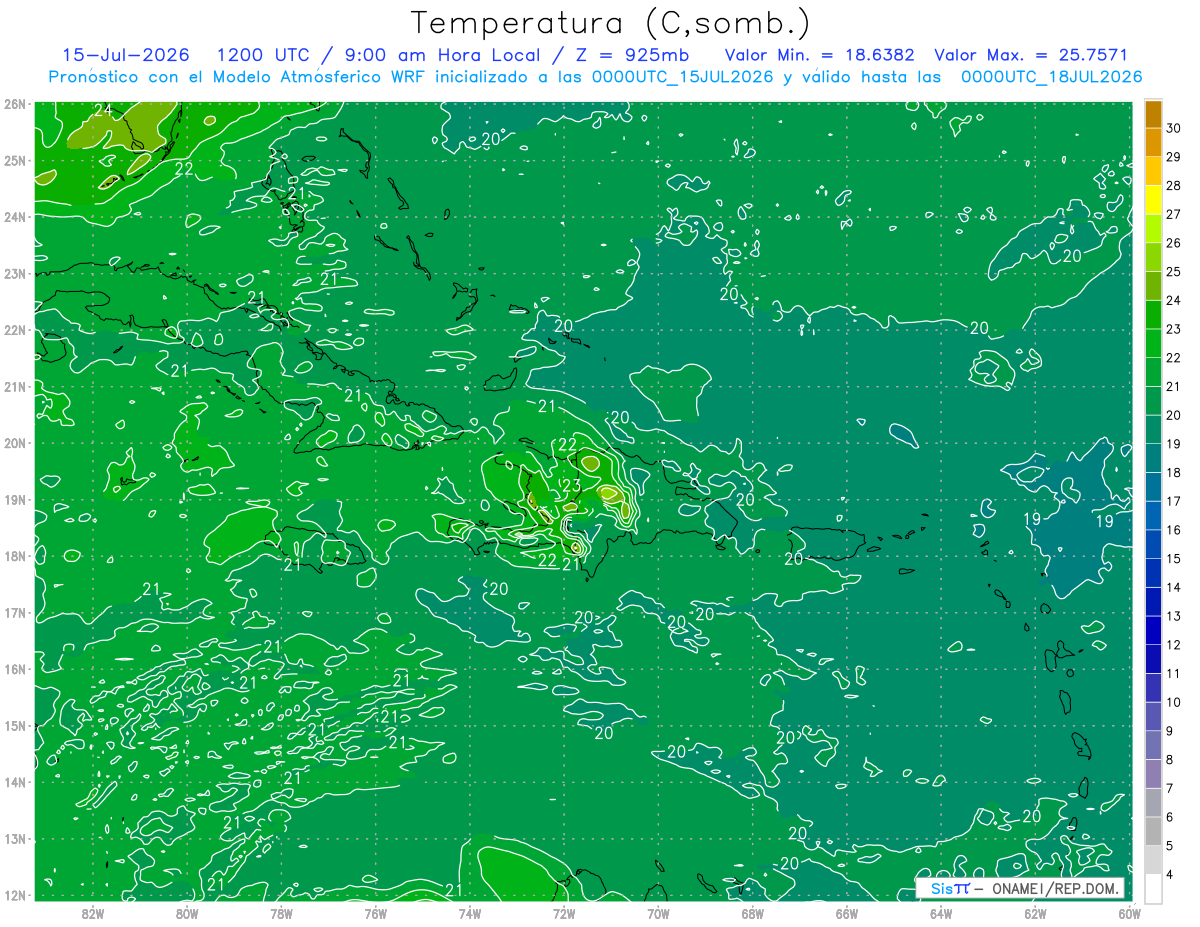This screenshot has width=1200, height=927.
Task: Click latitude axis label 18N
Action: pos(14,556)
